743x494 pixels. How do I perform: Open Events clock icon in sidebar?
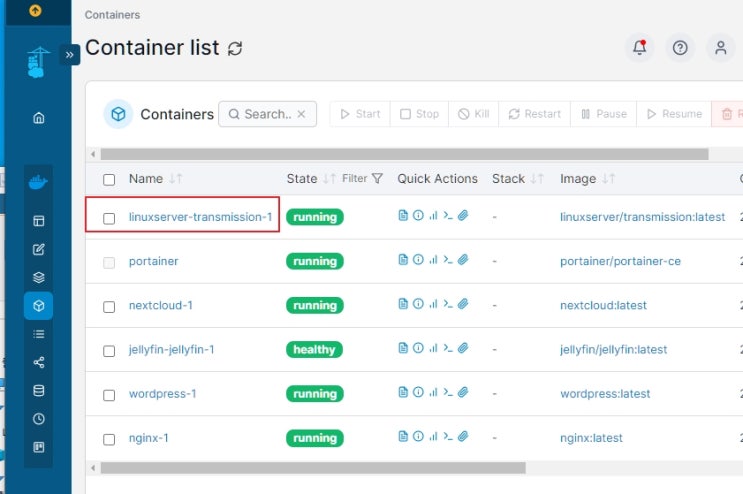click(x=39, y=419)
